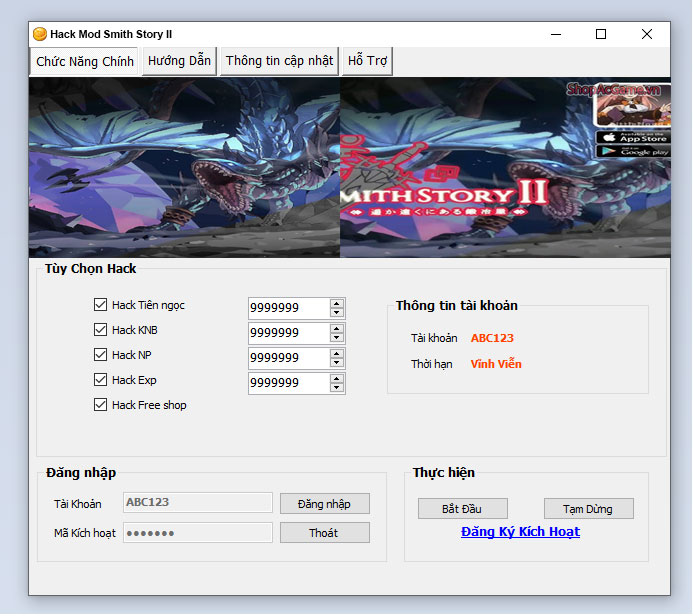693x616 pixels.
Task: Click the Bắt Đầu button
Action: (463, 509)
